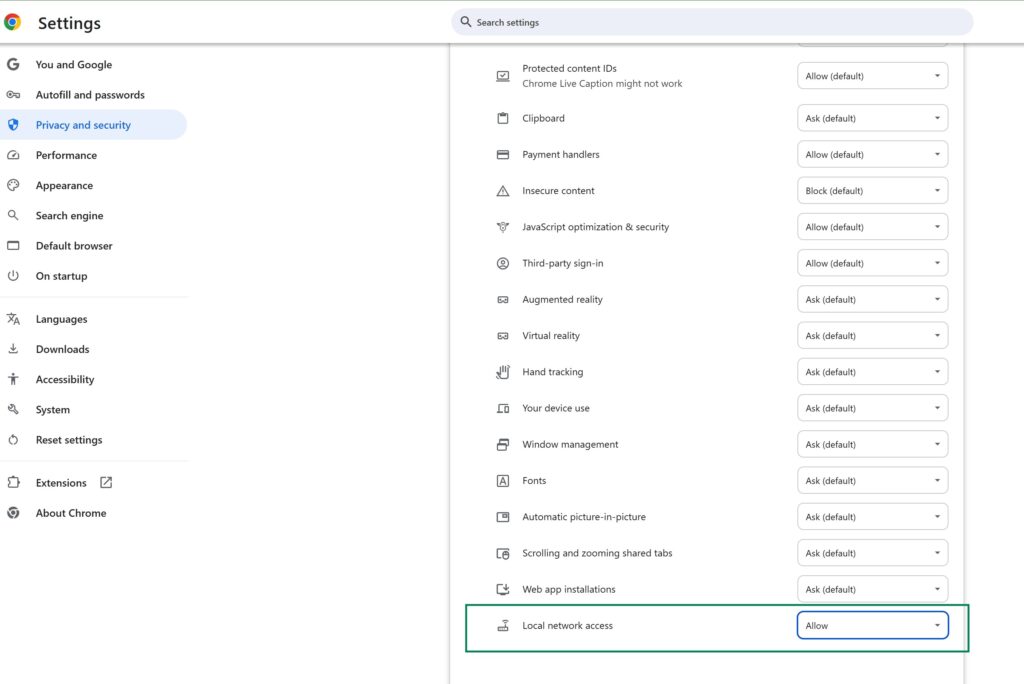
Task: Click the external link icon beside Extensions
Action: point(106,483)
